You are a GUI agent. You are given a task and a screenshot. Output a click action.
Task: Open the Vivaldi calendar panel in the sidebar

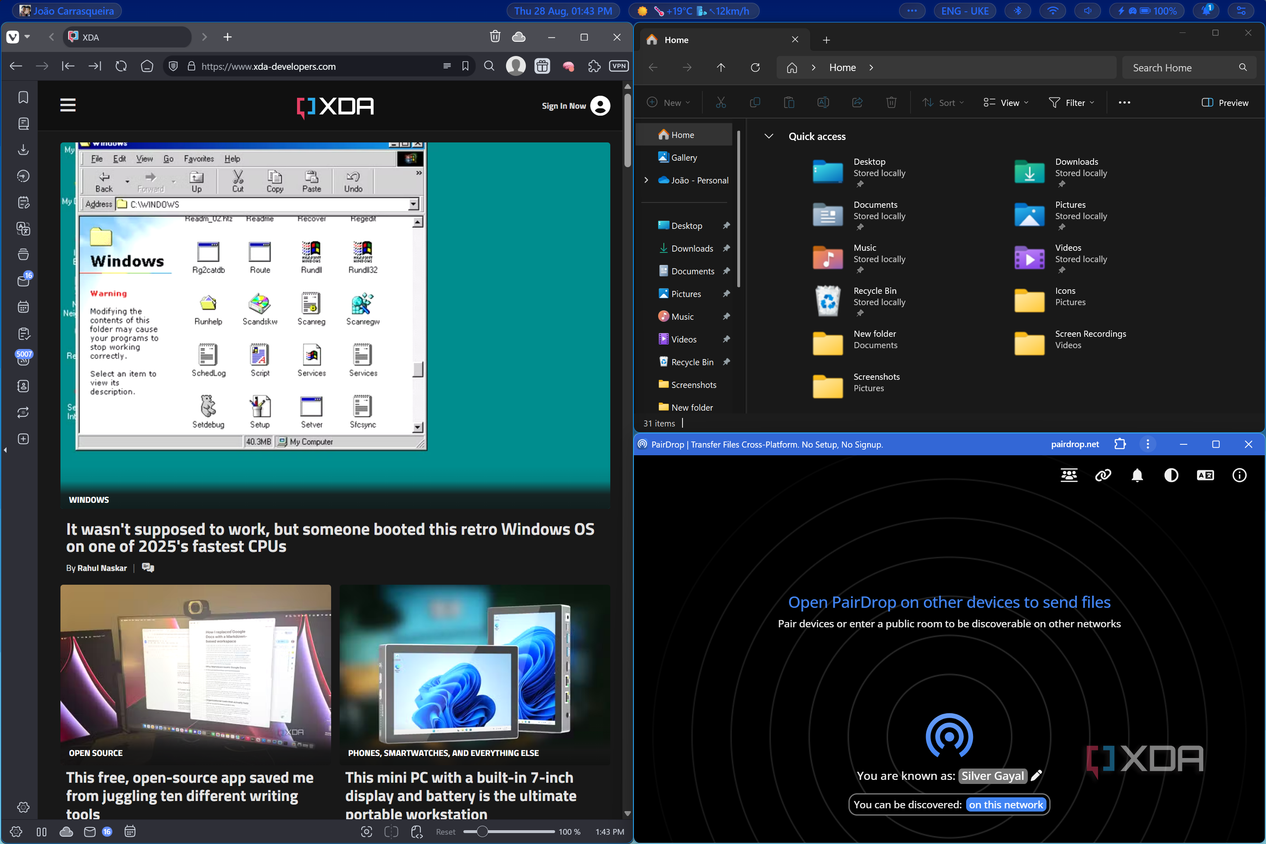point(23,307)
